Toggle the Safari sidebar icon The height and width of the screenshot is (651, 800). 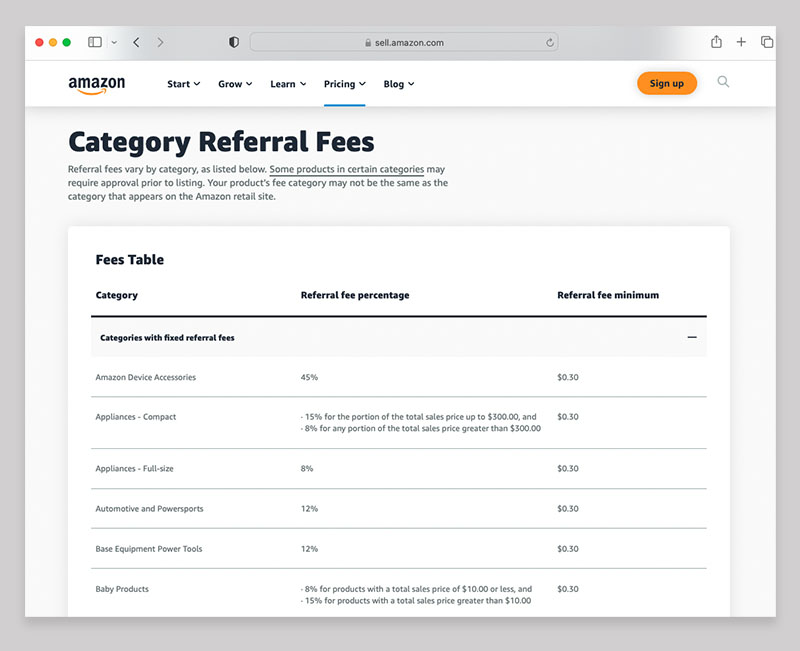95,42
